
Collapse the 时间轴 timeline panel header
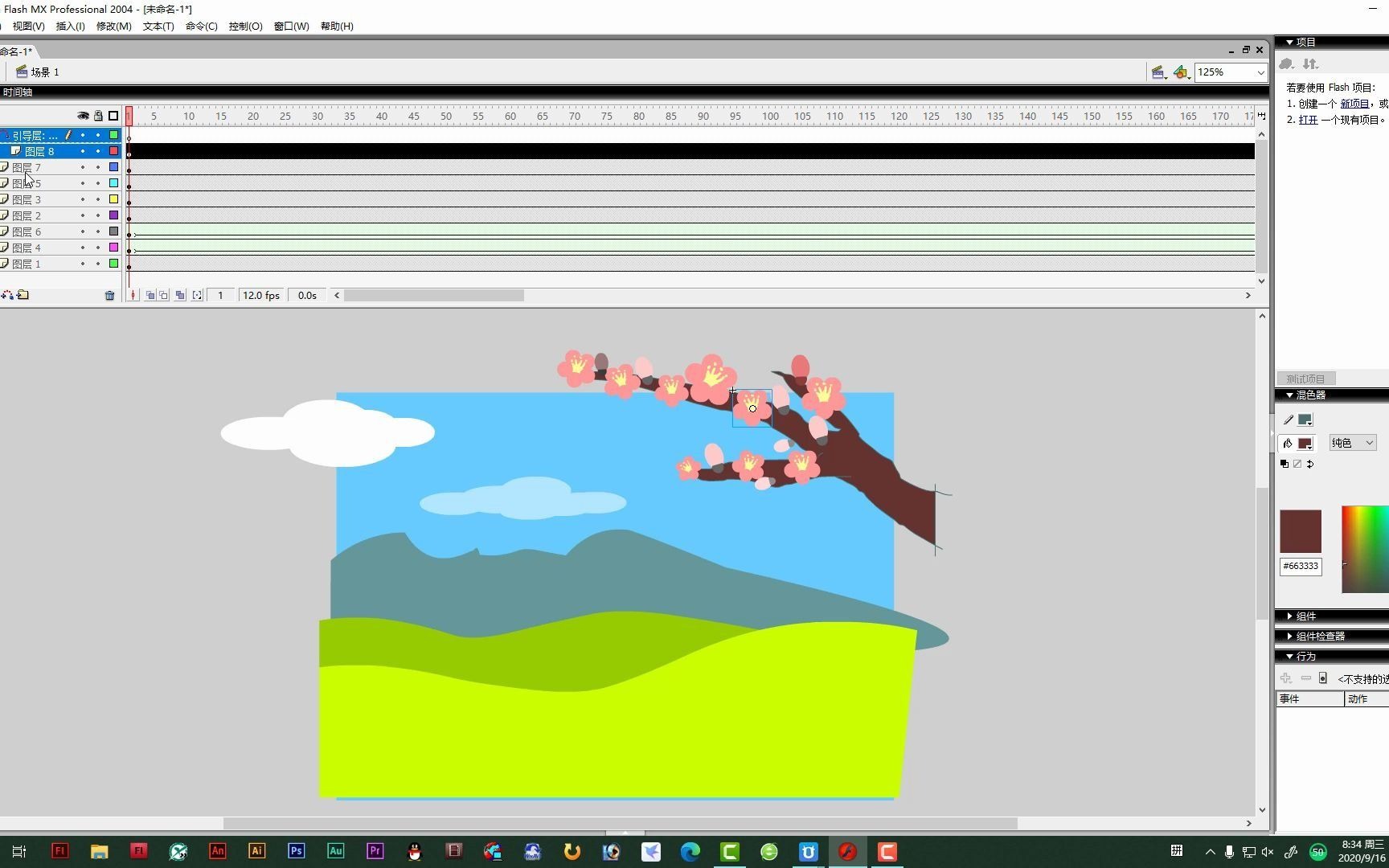click(17, 92)
